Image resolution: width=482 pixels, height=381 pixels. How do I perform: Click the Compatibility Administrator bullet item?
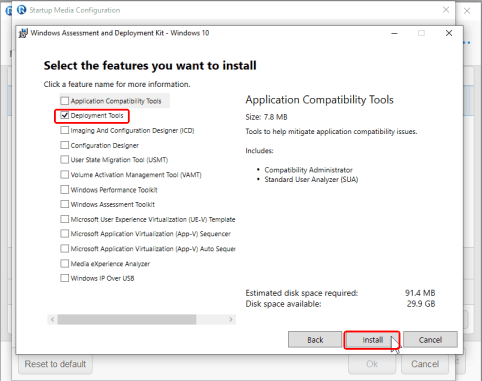309,170
